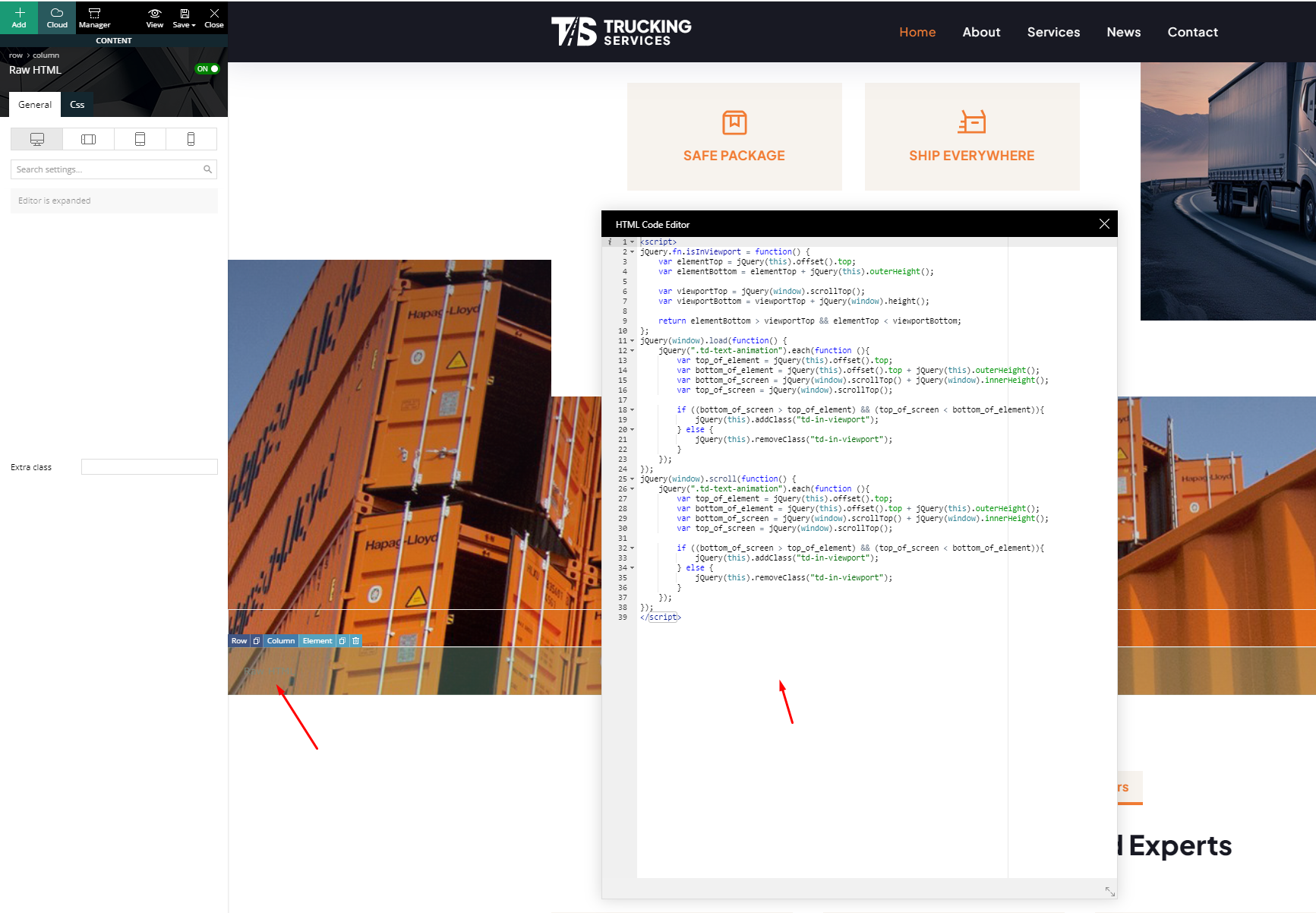Image resolution: width=1316 pixels, height=913 pixels.
Task: Collapse code fold arrow at line 20
Action: click(x=632, y=430)
